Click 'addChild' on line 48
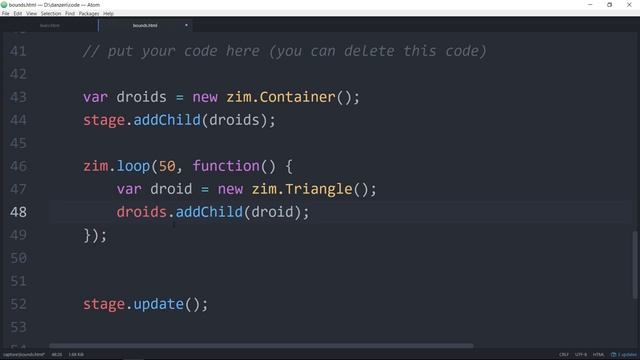 pyautogui.click(x=209, y=212)
